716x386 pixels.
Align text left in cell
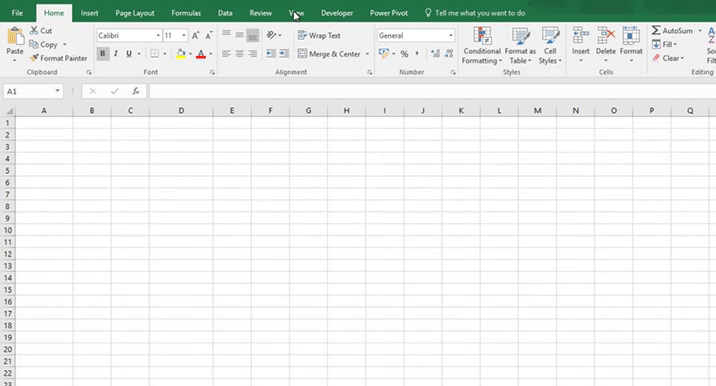tap(226, 53)
